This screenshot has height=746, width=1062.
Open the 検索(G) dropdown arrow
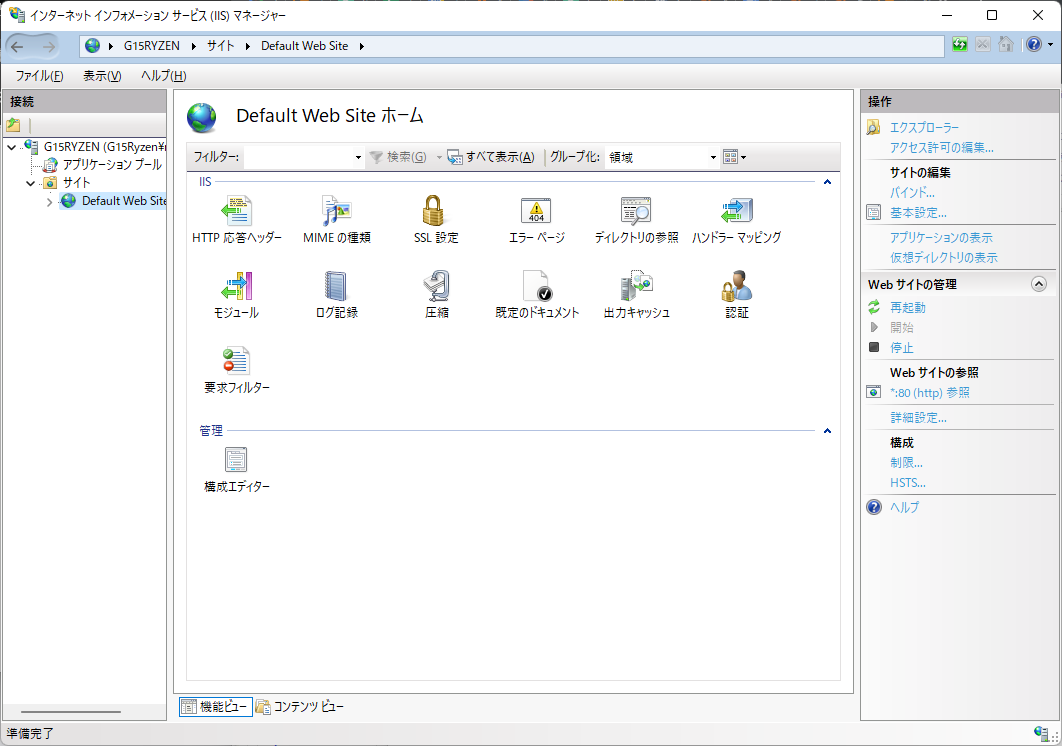coord(439,157)
